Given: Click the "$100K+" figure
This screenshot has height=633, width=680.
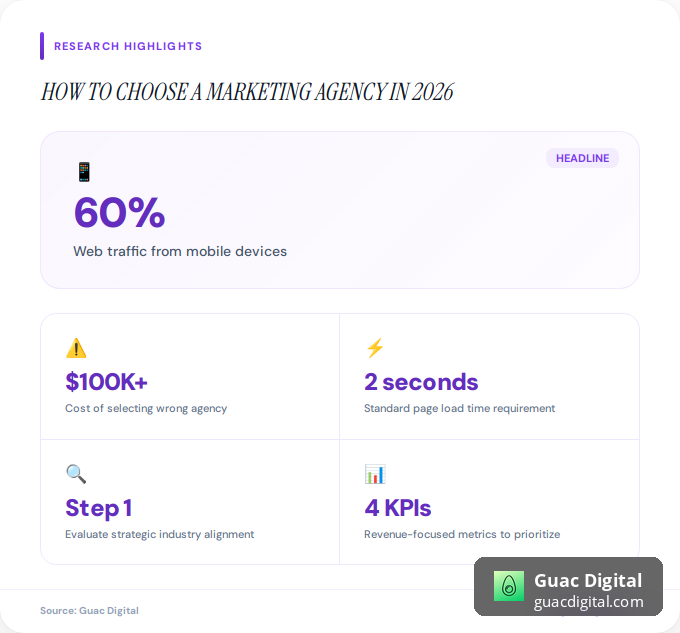Looking at the screenshot, I should 106,382.
